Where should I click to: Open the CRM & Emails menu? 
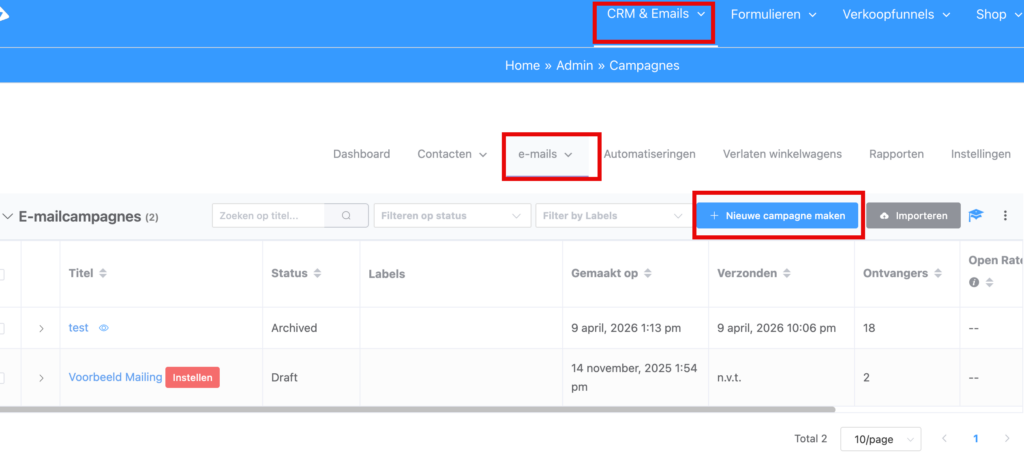[656, 14]
